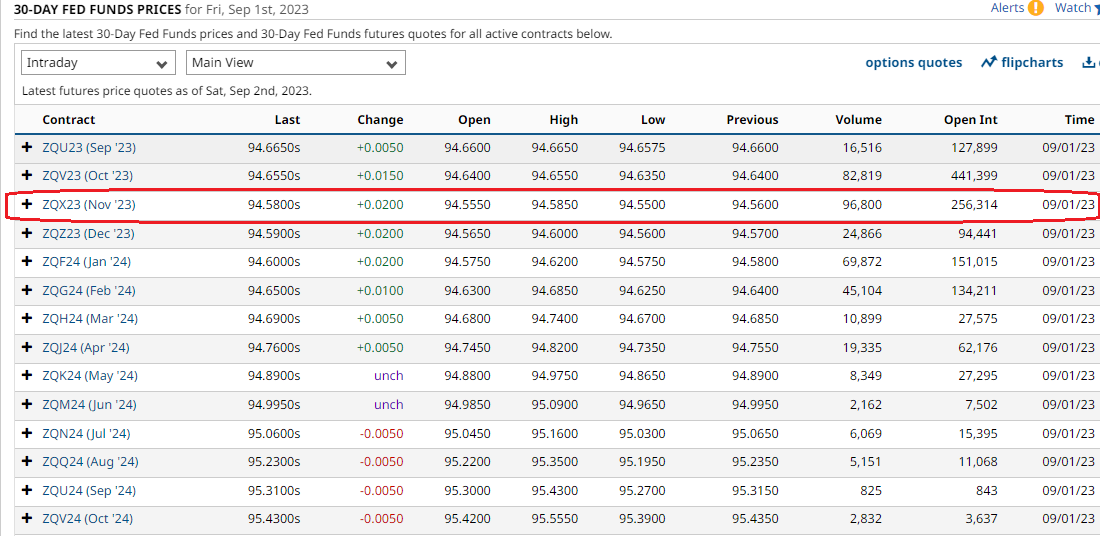Open ZQG24 (Feb '24) contract link
This screenshot has width=1100, height=536.
tap(88, 290)
